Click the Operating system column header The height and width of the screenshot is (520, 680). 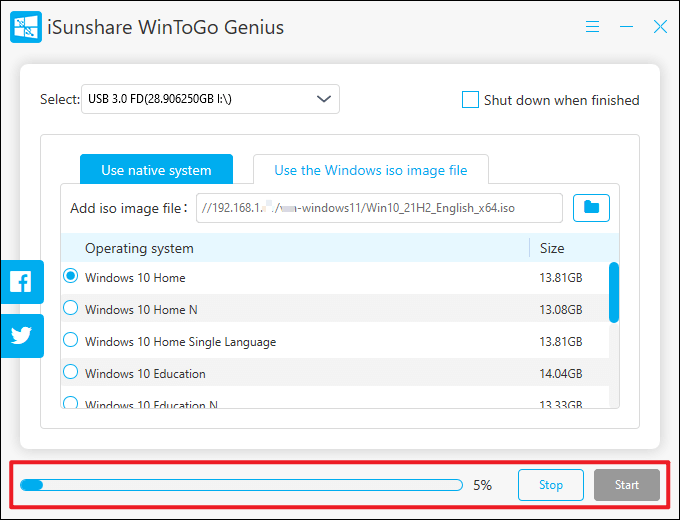click(139, 249)
